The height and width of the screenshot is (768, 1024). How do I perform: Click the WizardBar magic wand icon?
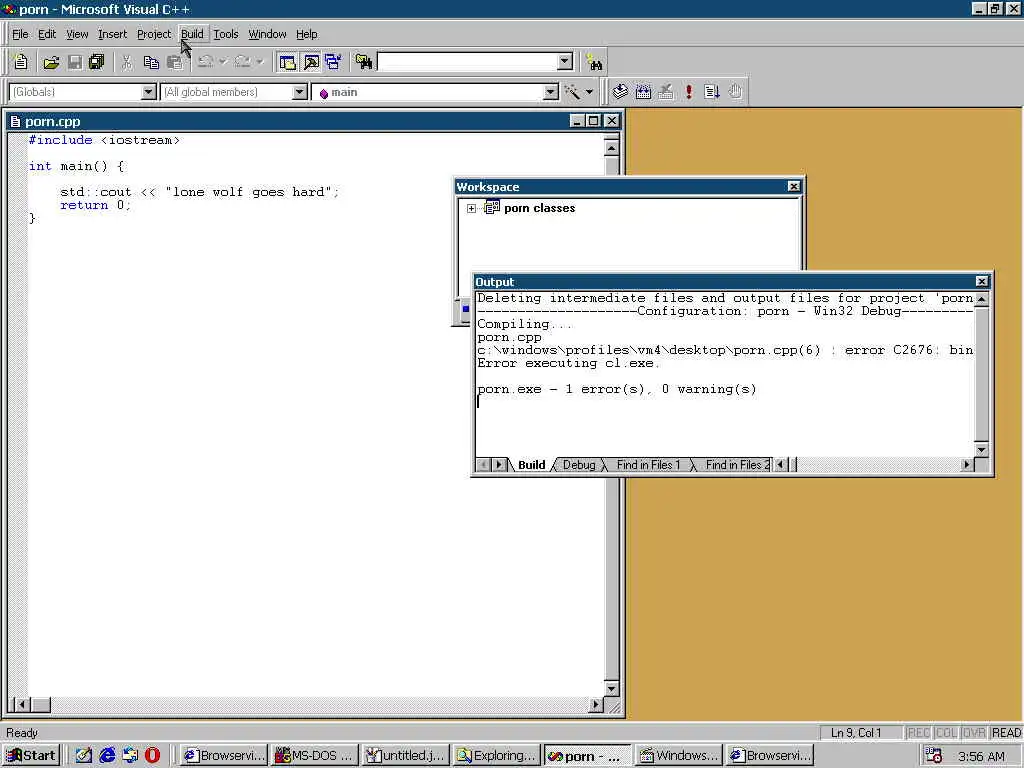[x=572, y=92]
